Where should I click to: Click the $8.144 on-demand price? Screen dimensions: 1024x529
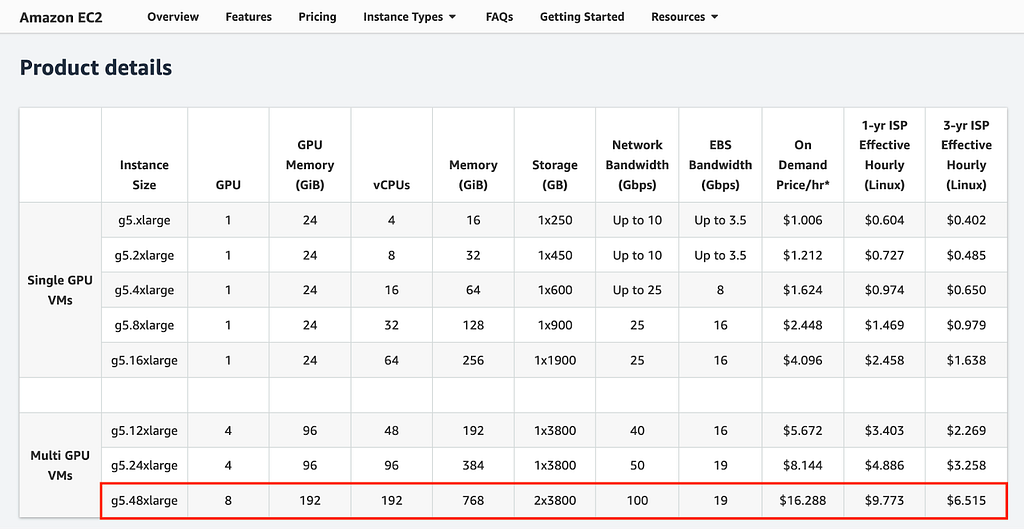point(803,466)
